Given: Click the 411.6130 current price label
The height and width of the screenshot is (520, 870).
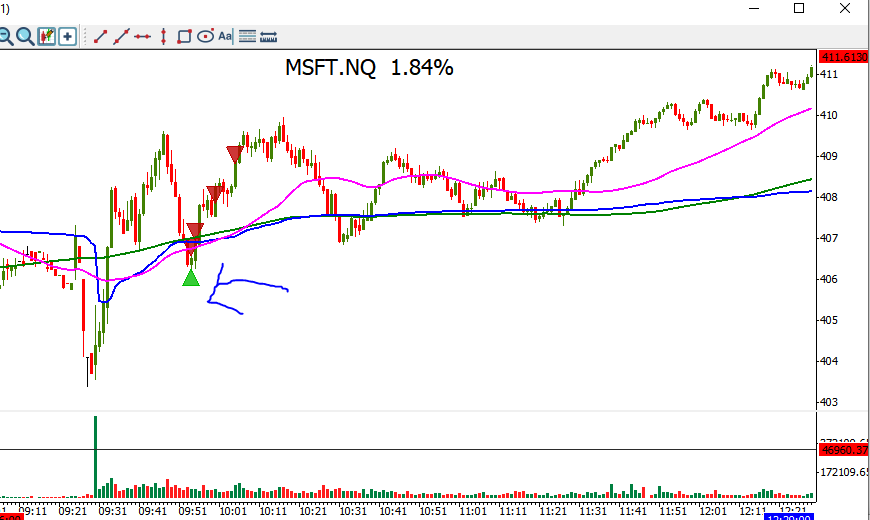Looking at the screenshot, I should pos(844,57).
